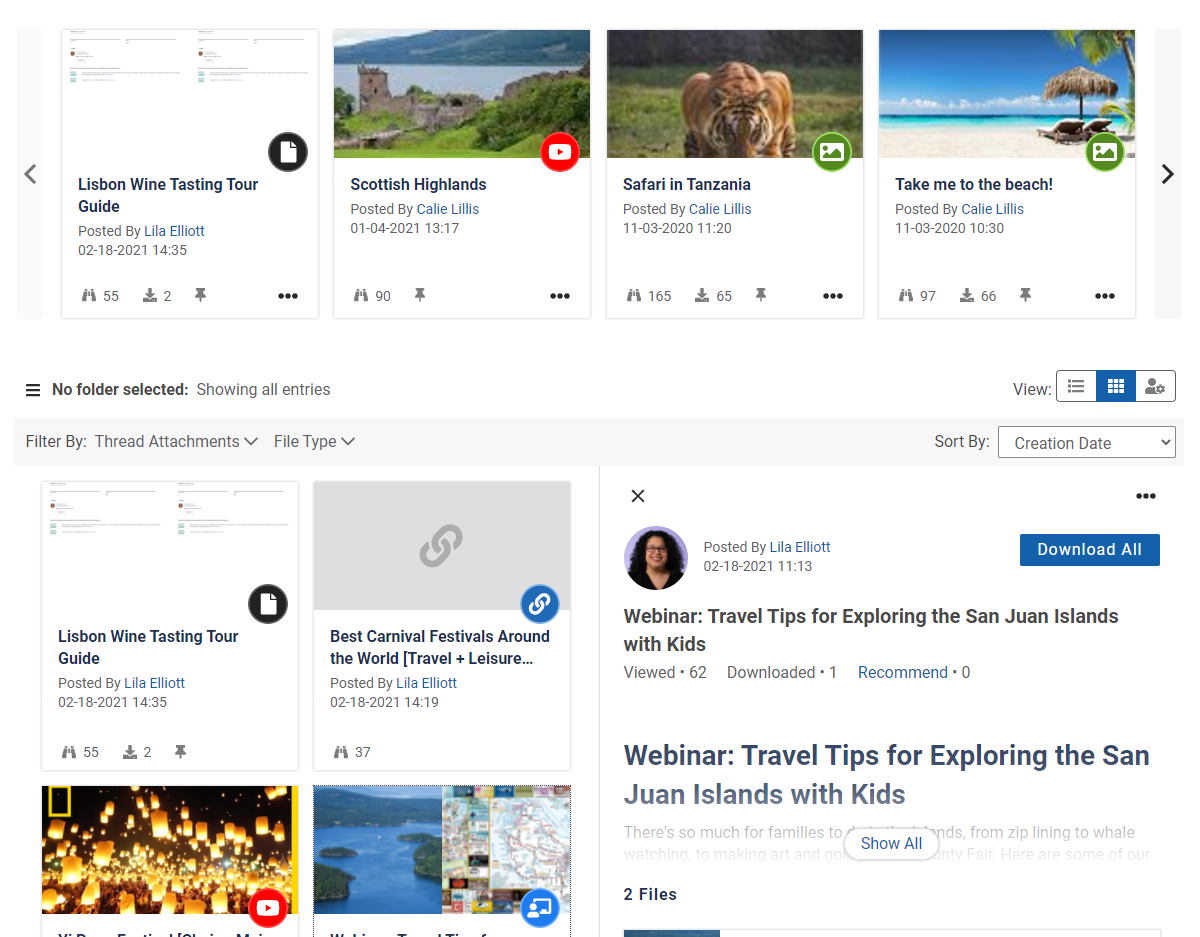Click document badge on grid Lisbon Wine card

coord(268,604)
